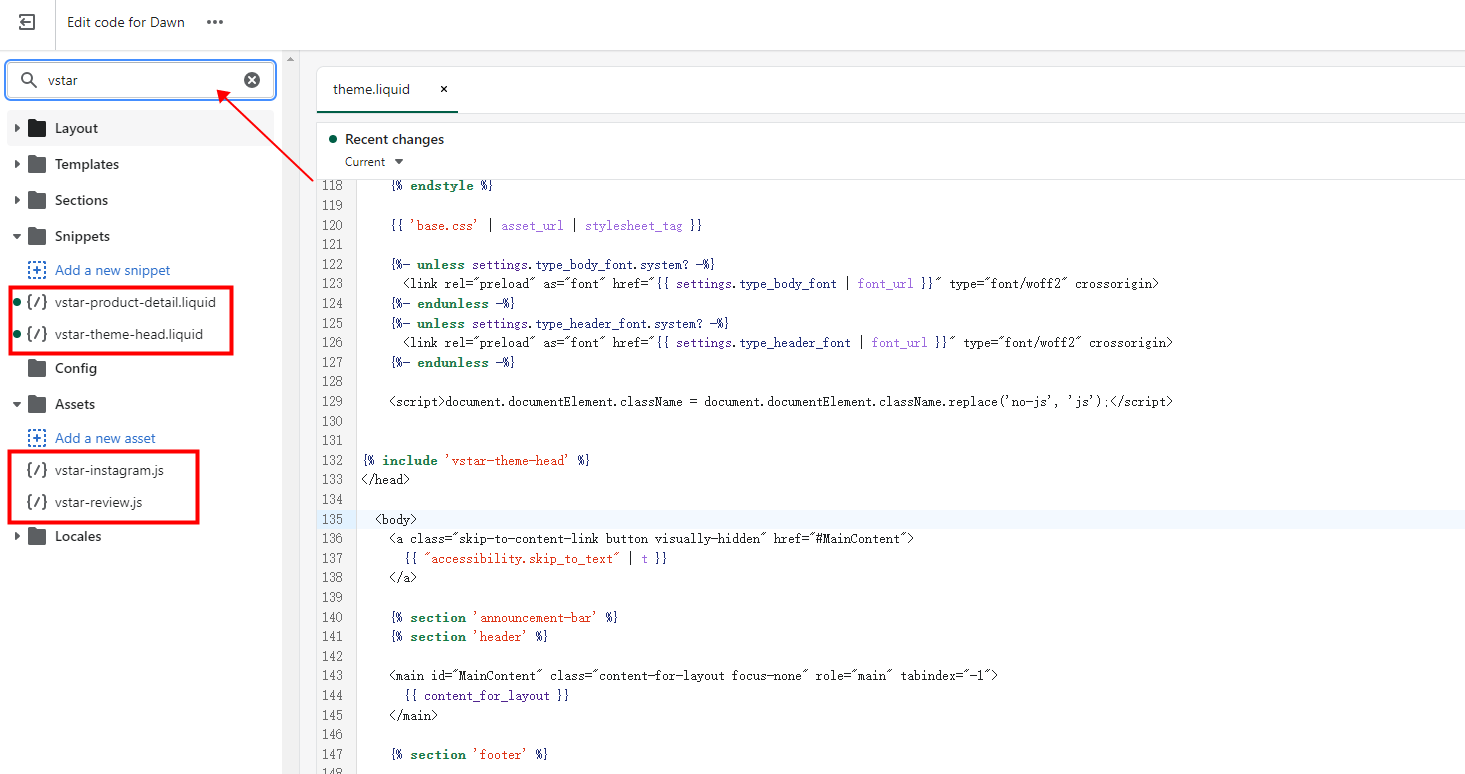Viewport: 1465px width, 774px height.
Task: Click the exit editor icon at top left
Action: point(27,22)
